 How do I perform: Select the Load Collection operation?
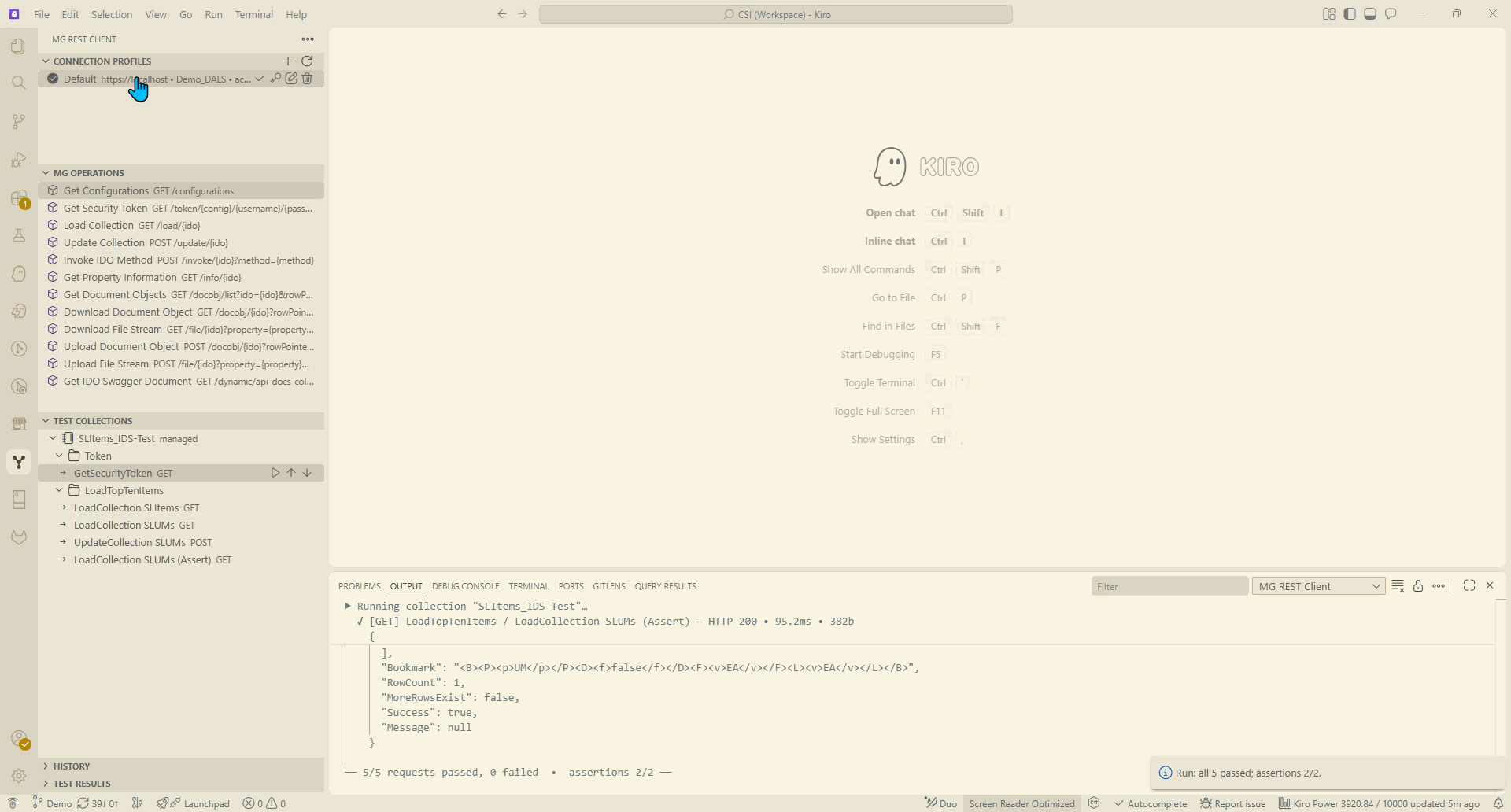pyautogui.click(x=181, y=225)
